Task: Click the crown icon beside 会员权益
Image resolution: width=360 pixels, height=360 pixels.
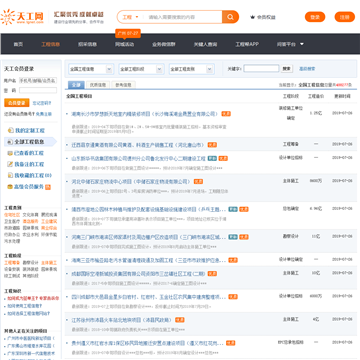Action: [252, 17]
